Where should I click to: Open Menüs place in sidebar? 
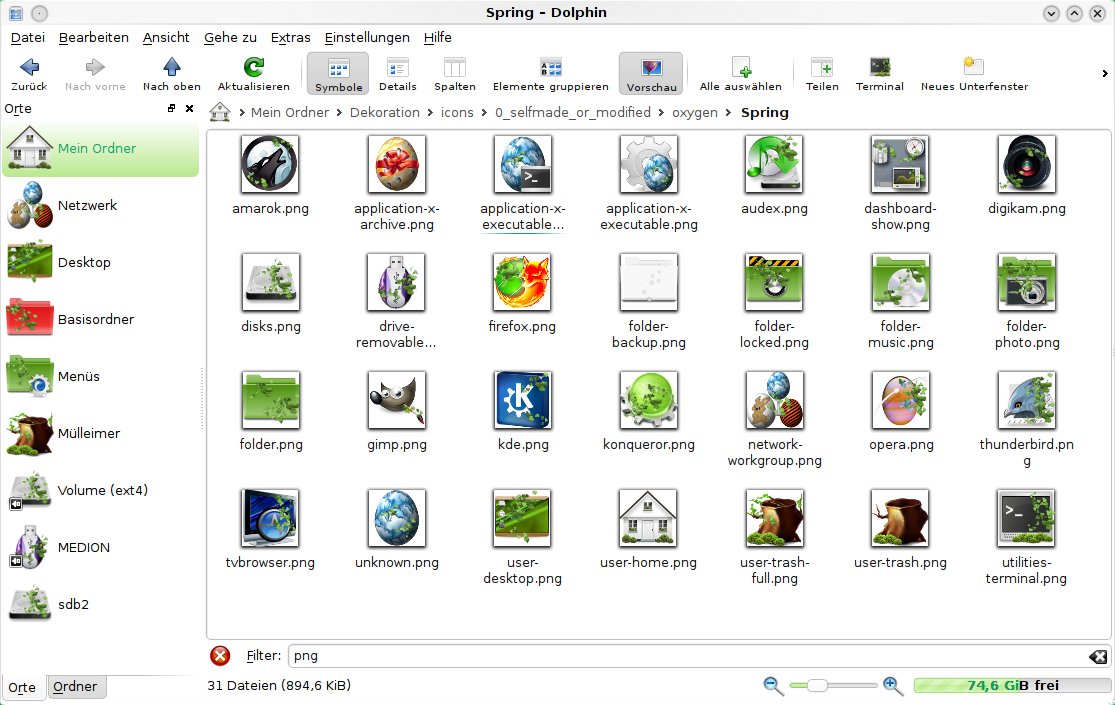[100, 376]
